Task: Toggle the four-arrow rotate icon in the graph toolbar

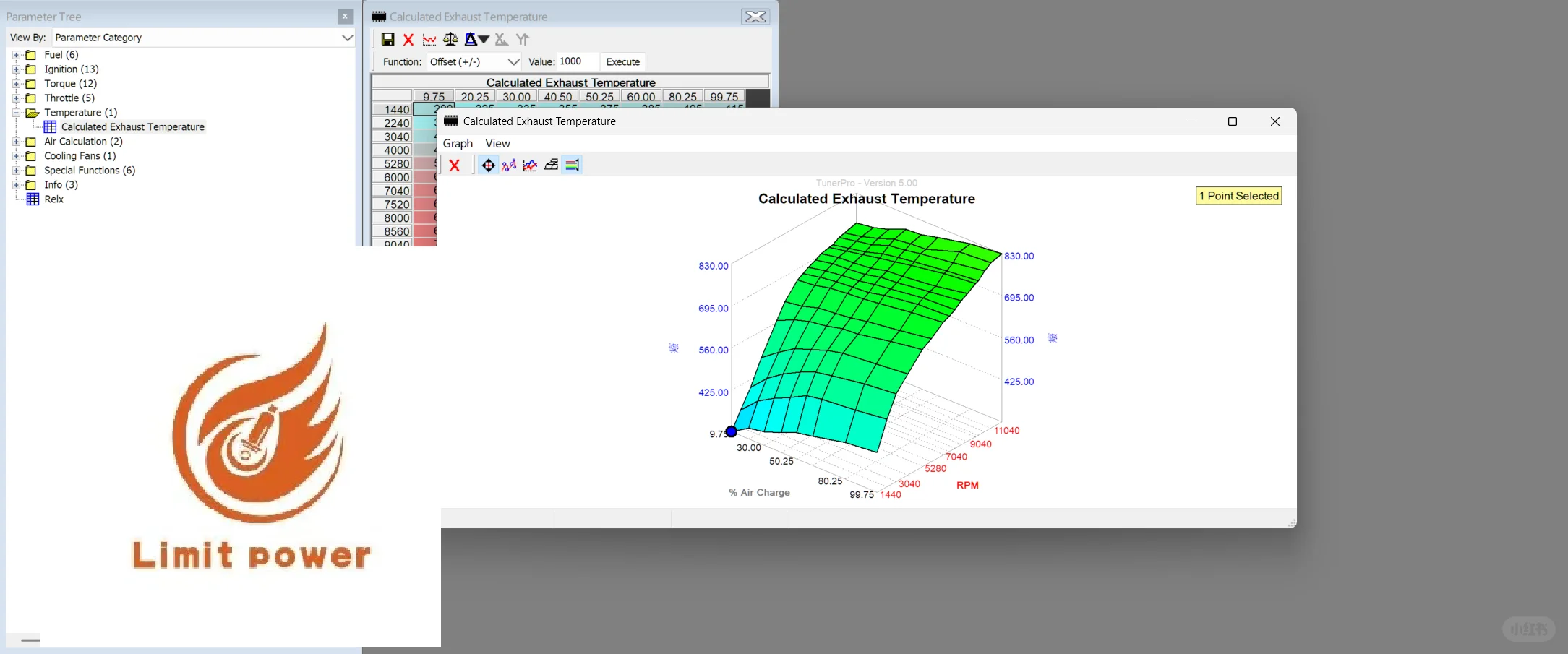Action: point(488,165)
